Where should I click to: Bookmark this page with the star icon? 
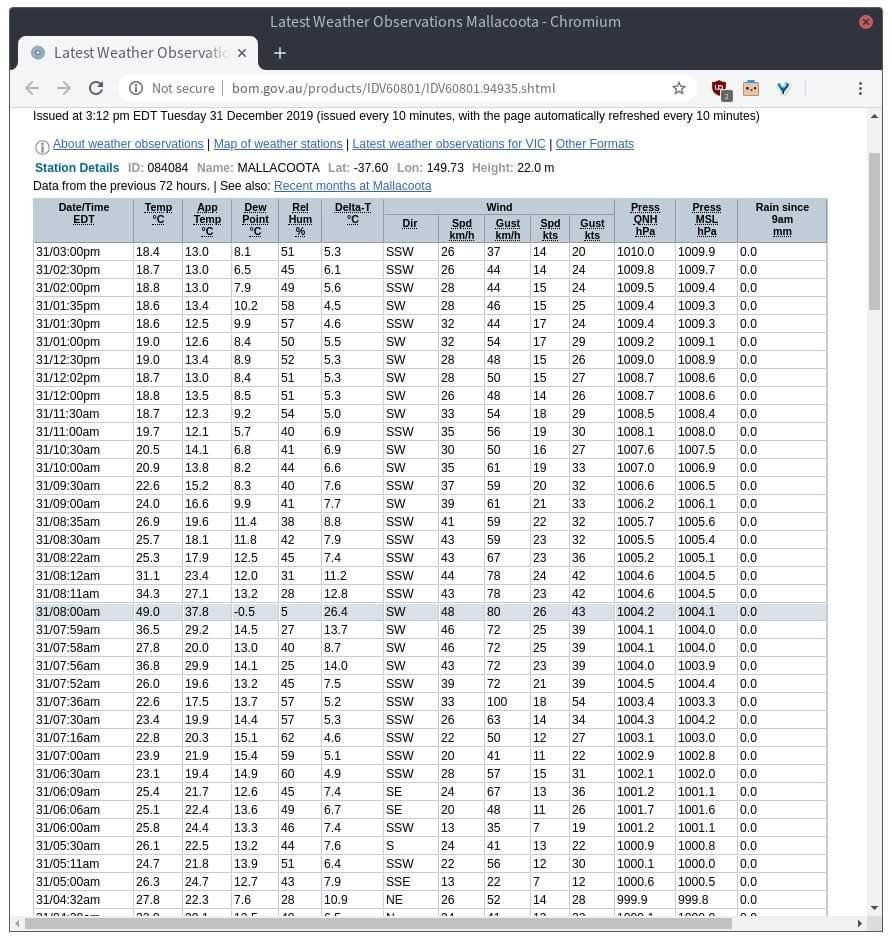(678, 88)
